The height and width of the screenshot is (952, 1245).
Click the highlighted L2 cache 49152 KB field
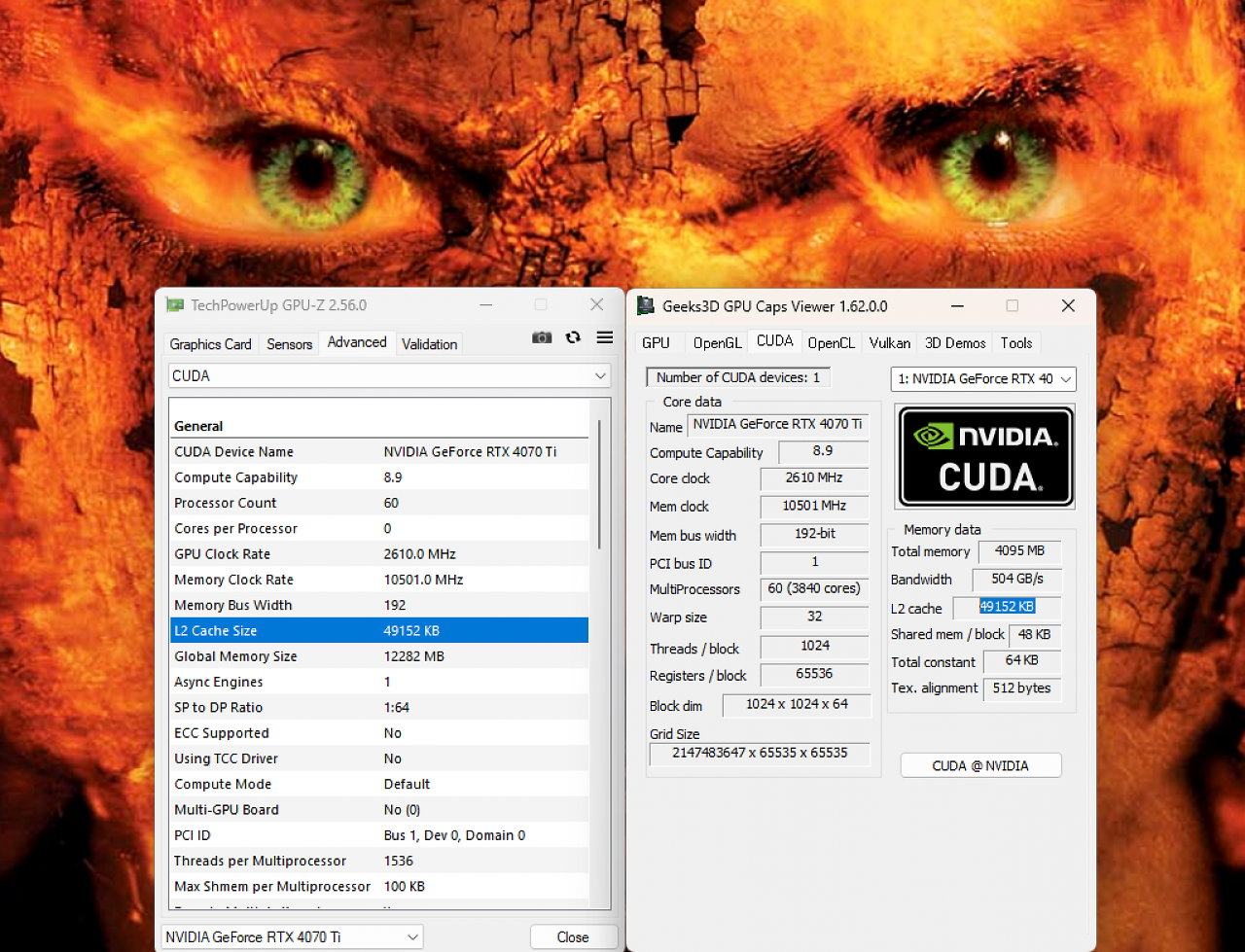1007,607
